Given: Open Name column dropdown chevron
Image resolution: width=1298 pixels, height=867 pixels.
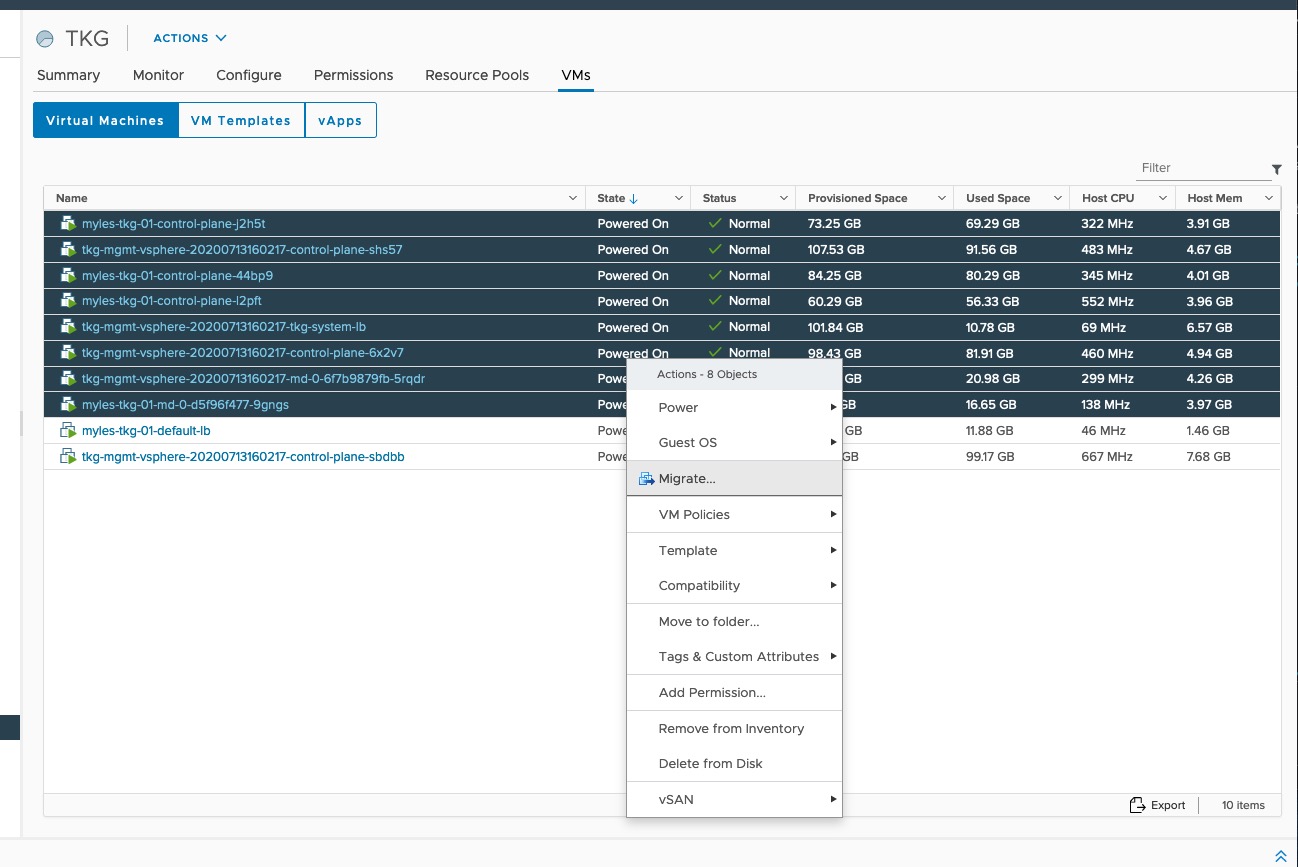Looking at the screenshot, I should click(573, 198).
